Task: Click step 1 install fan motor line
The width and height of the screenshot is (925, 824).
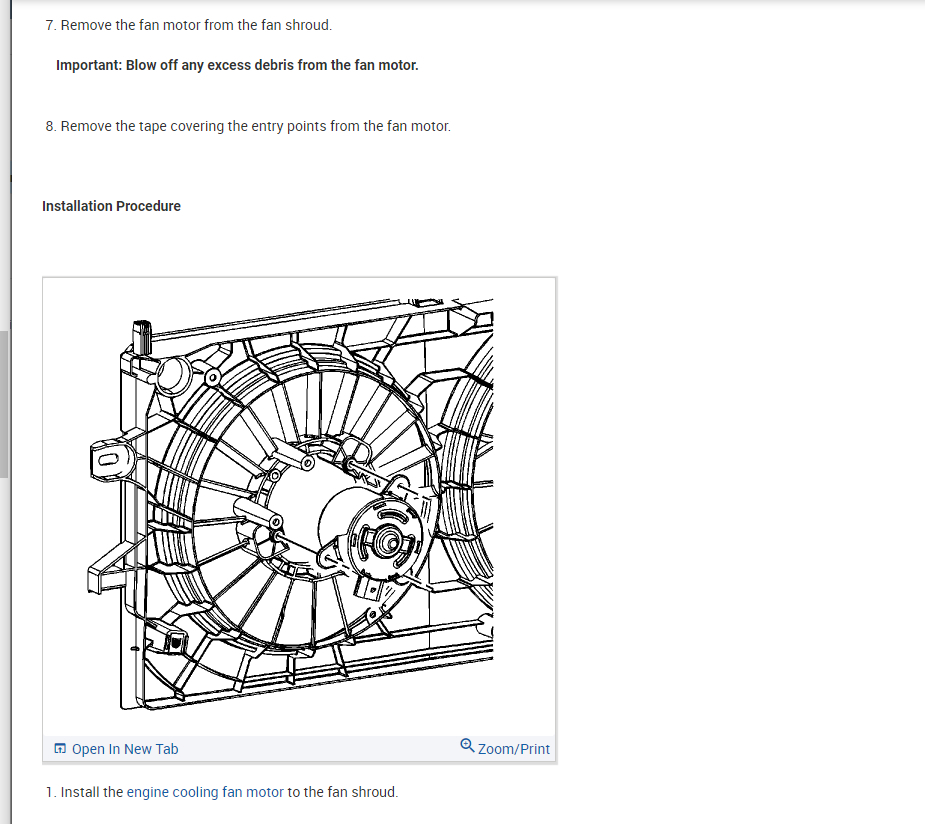Action: (x=222, y=791)
